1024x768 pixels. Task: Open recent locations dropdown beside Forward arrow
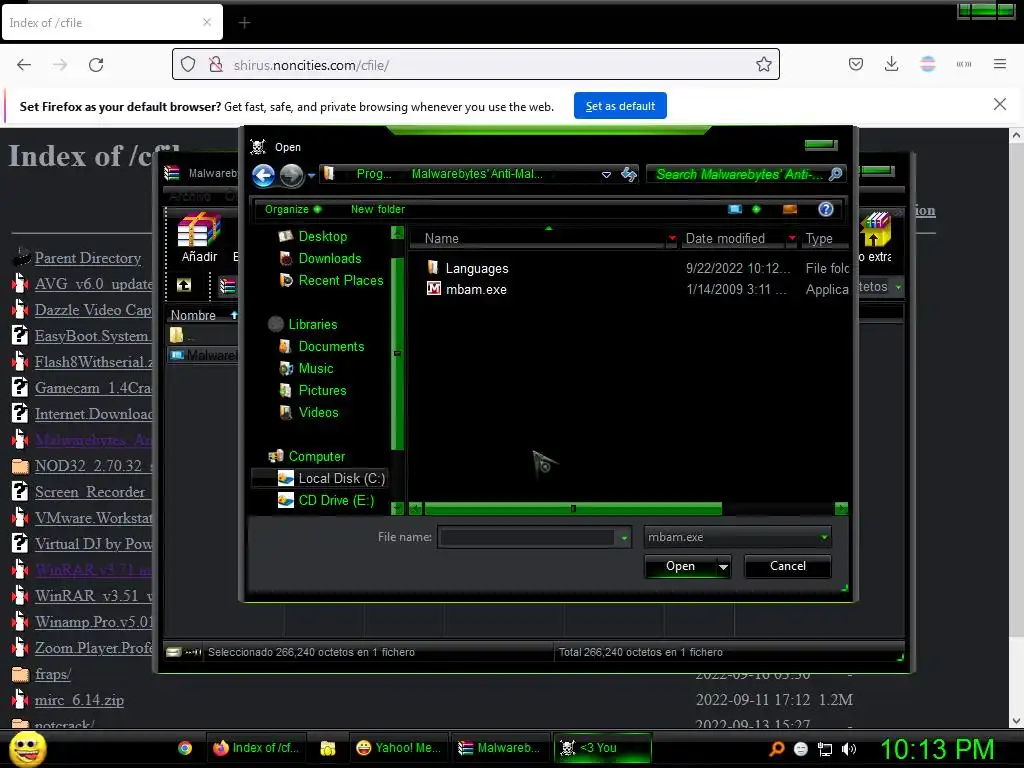coord(312,175)
